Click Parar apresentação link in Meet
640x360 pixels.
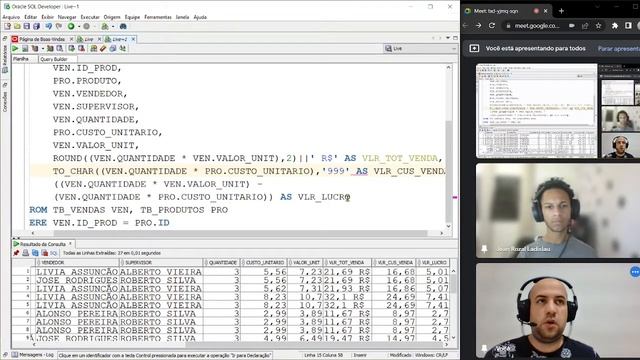[x=619, y=49]
